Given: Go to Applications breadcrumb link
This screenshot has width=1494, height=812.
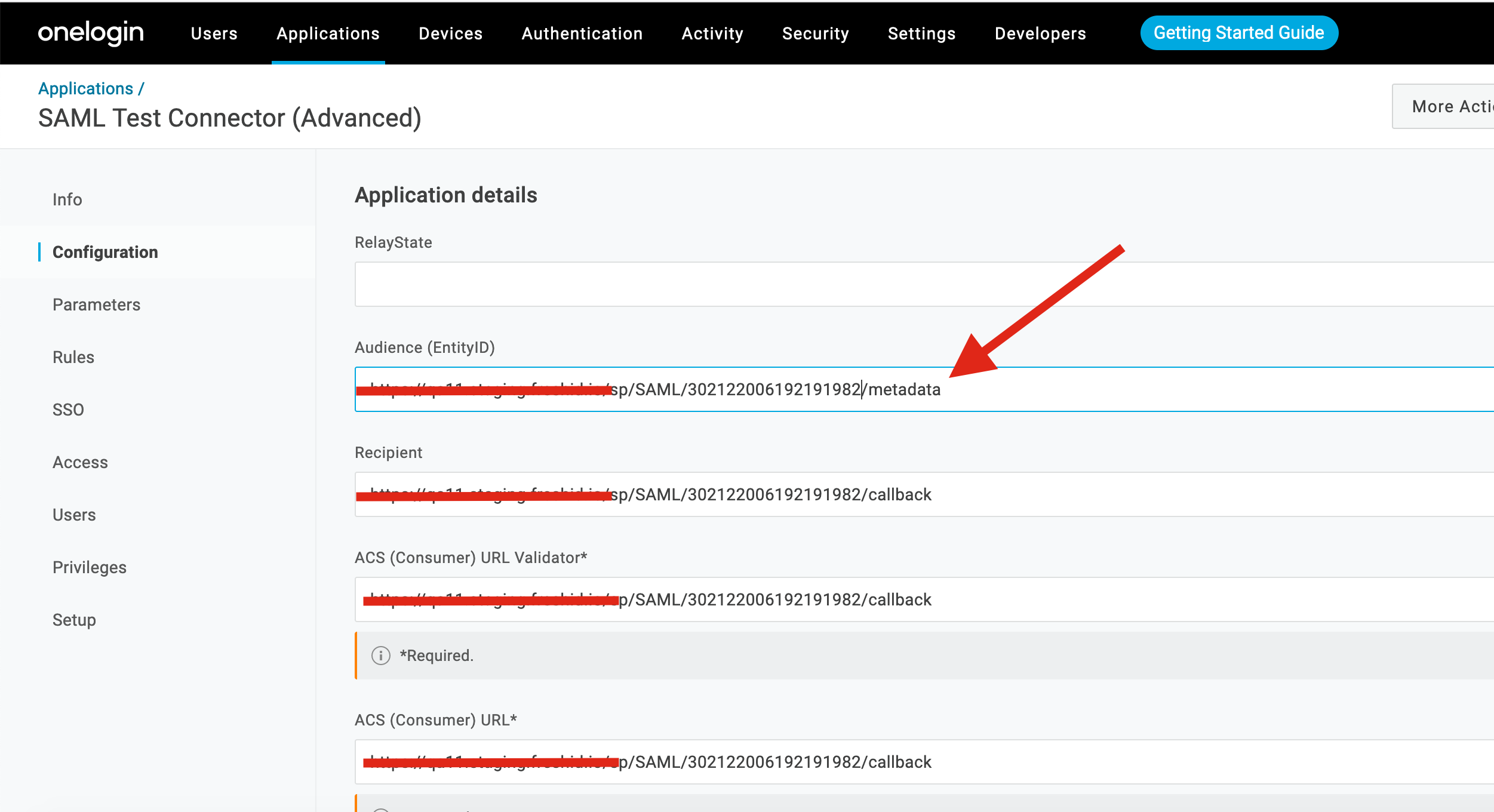Looking at the screenshot, I should click(x=85, y=88).
